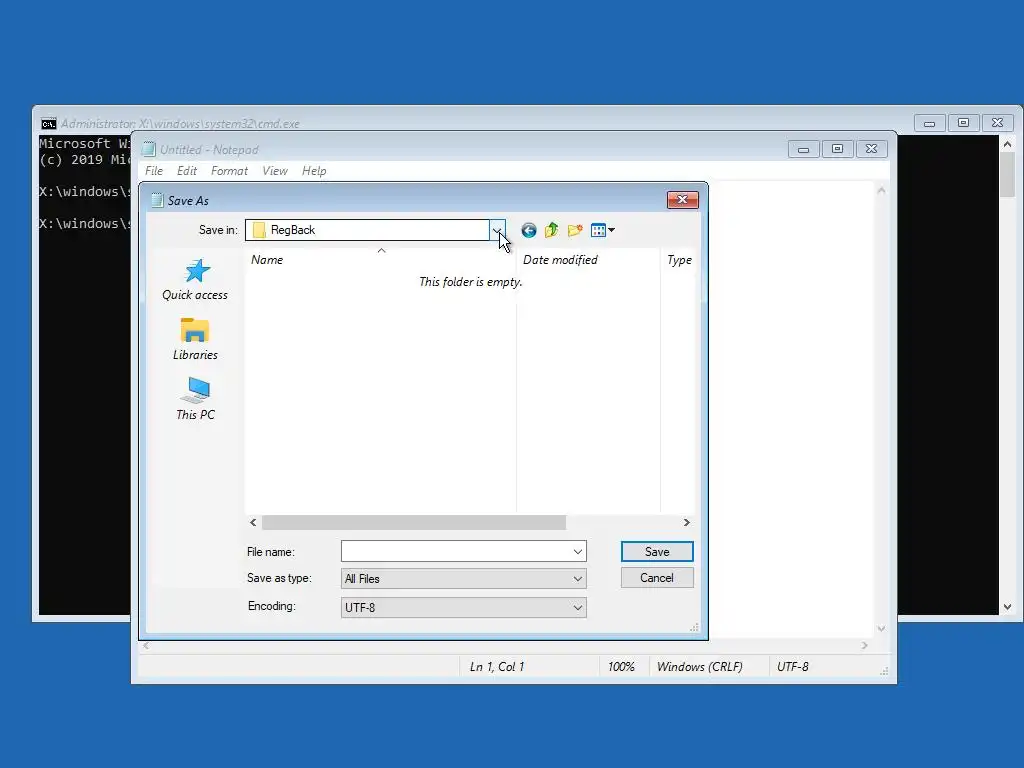1024x768 pixels.
Task: Open the File menu in Notepad
Action: [154, 171]
